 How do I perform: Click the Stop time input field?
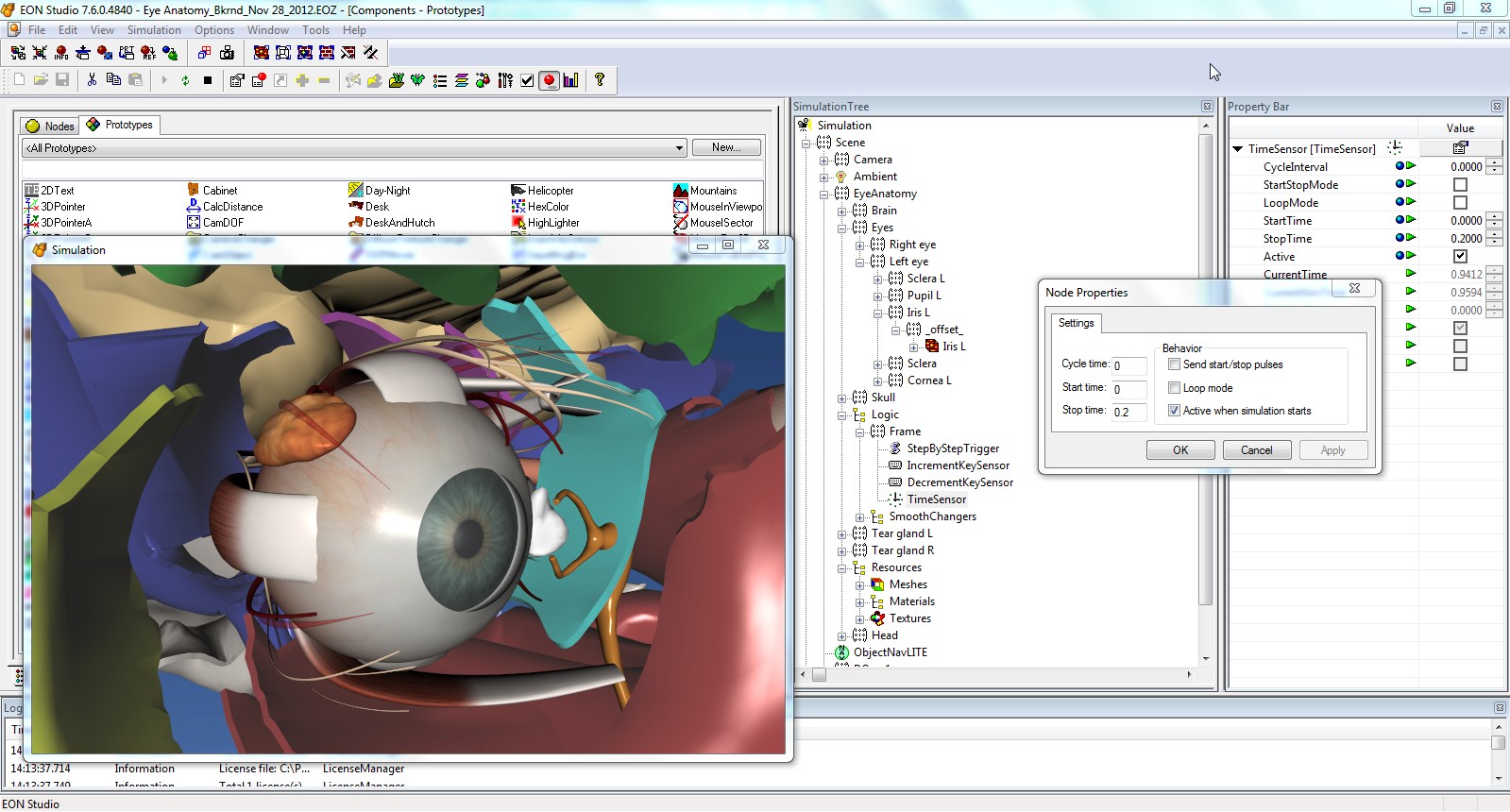[x=1128, y=412]
